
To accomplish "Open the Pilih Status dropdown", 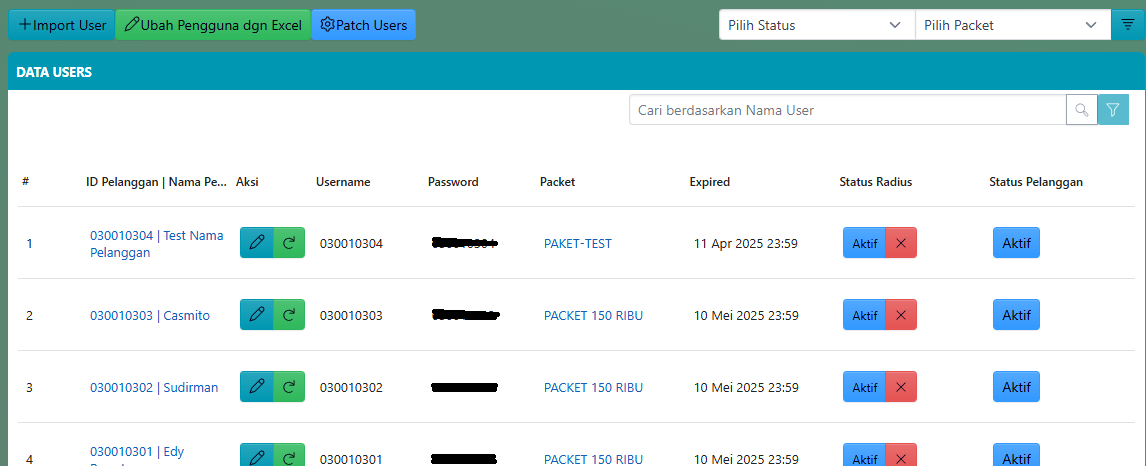I will pyautogui.click(x=816, y=25).
